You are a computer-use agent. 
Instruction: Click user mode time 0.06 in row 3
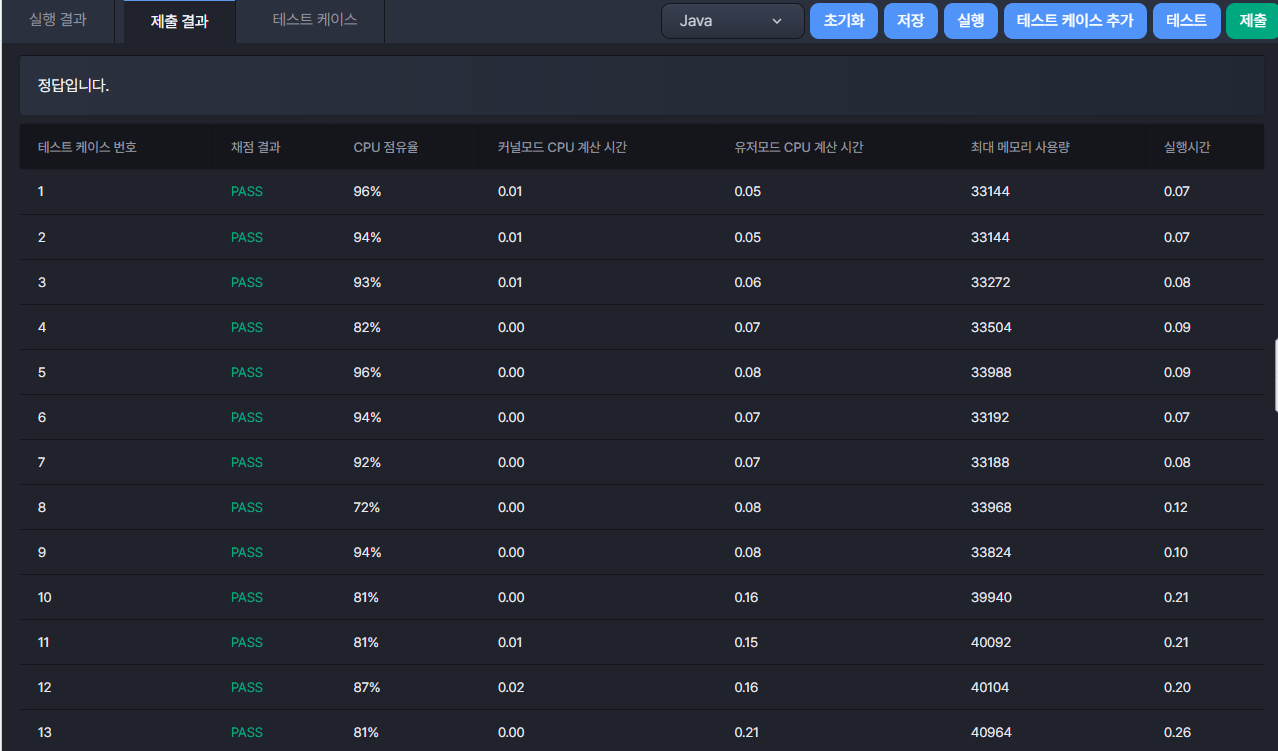click(748, 282)
